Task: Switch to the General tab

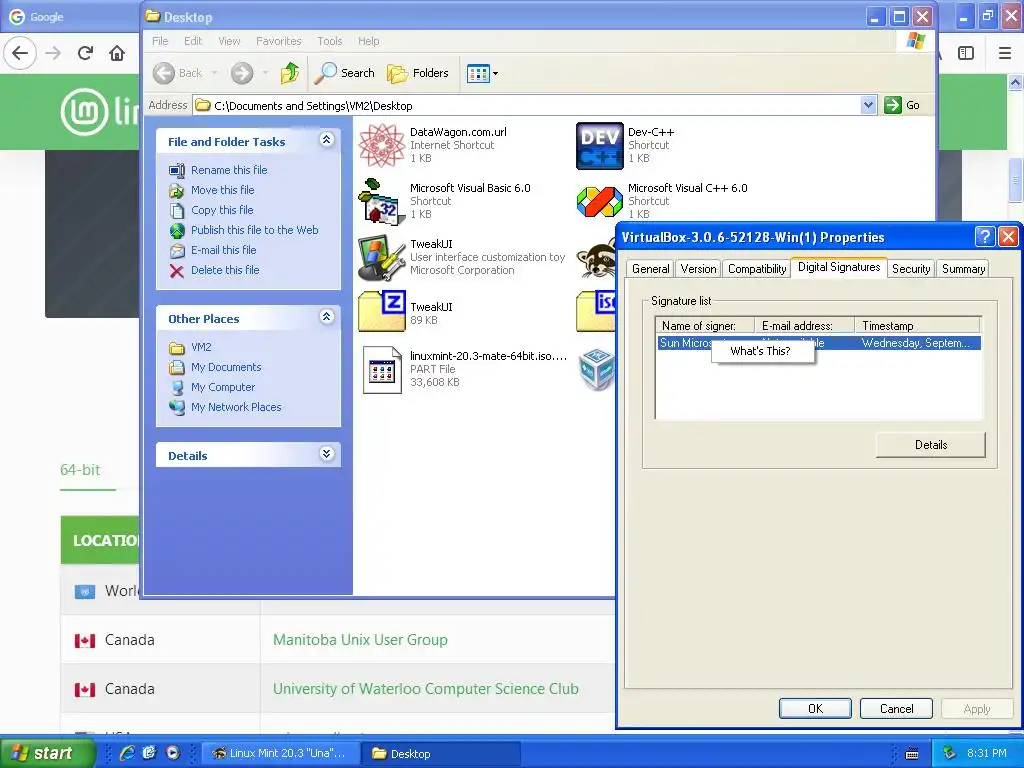Action: click(650, 269)
